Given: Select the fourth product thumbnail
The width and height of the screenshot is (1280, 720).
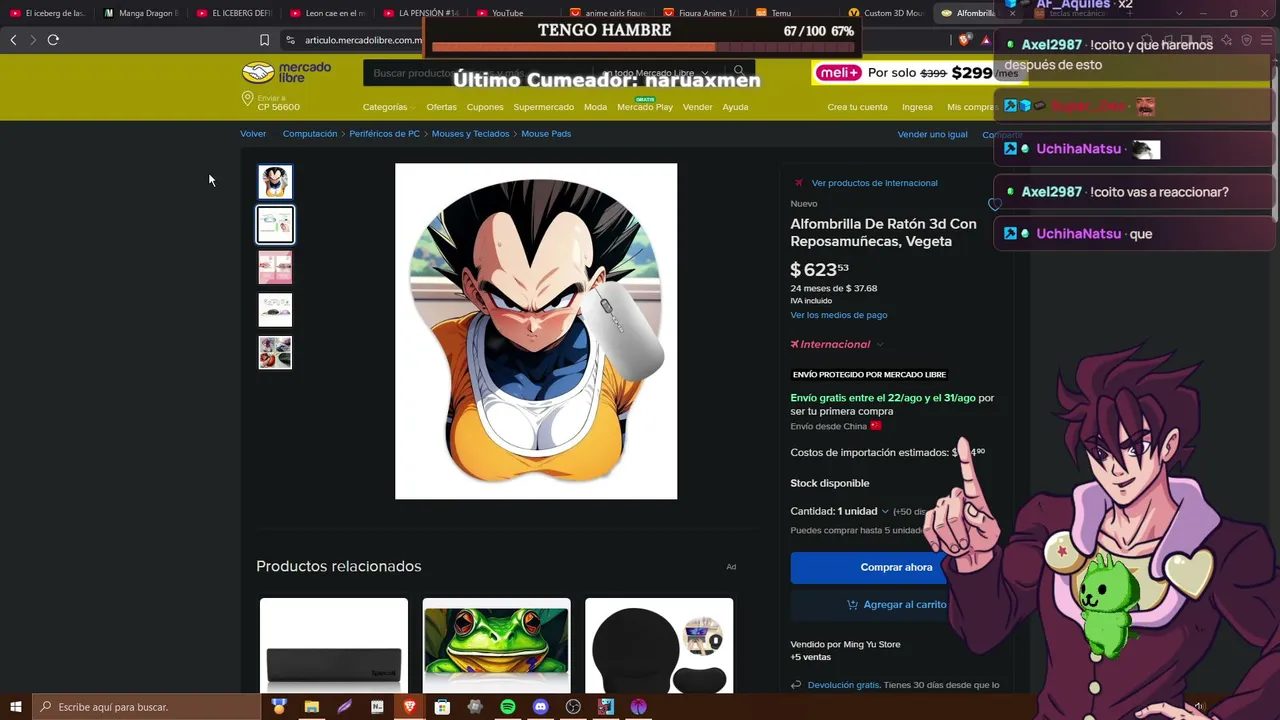Looking at the screenshot, I should pos(275,310).
